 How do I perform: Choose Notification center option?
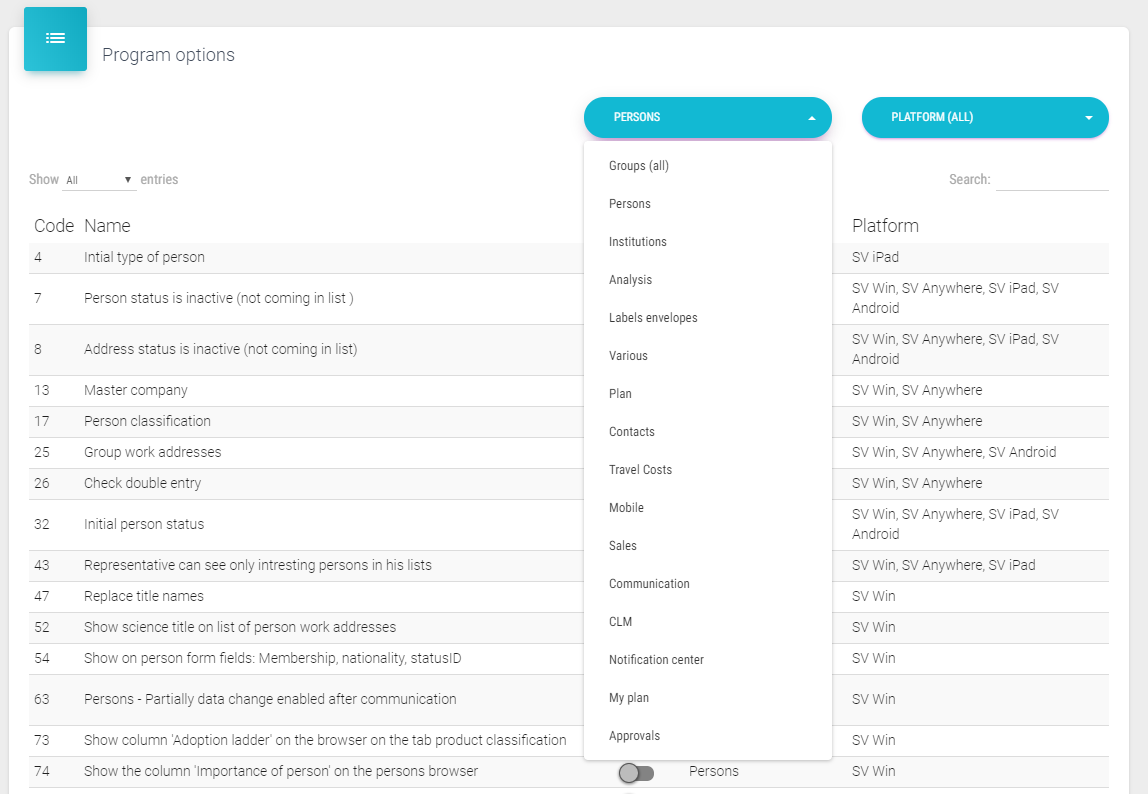coord(656,660)
